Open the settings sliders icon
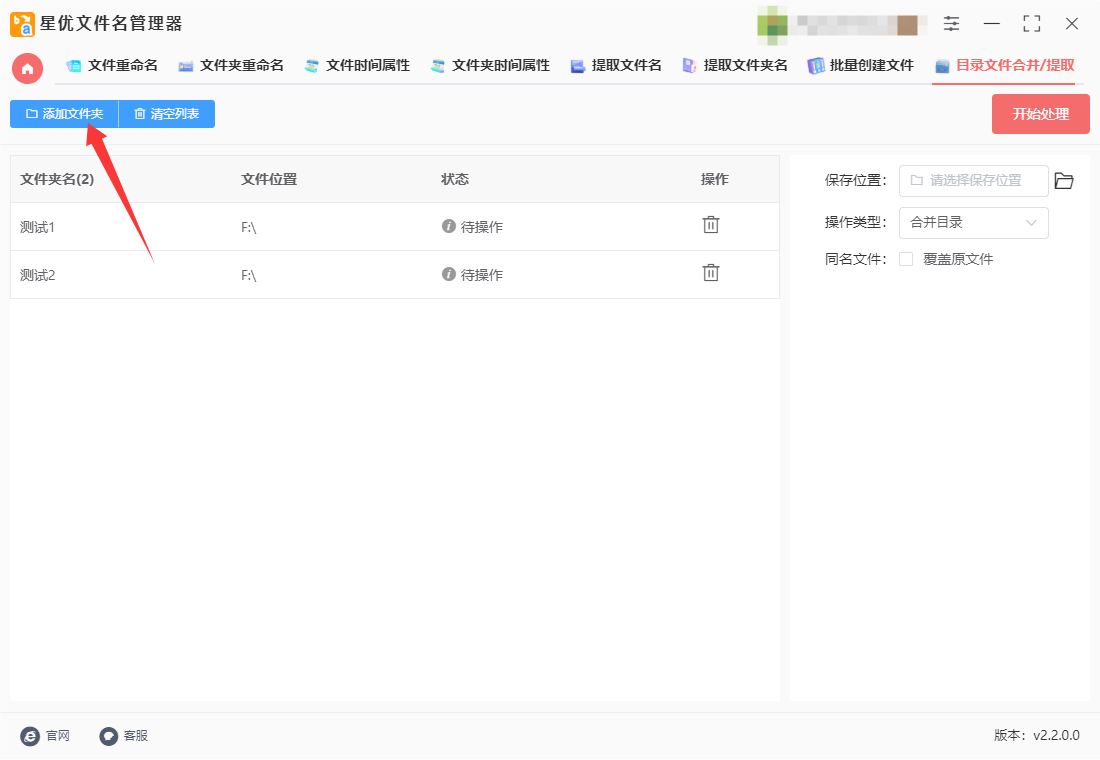This screenshot has width=1100, height=760. (x=951, y=24)
